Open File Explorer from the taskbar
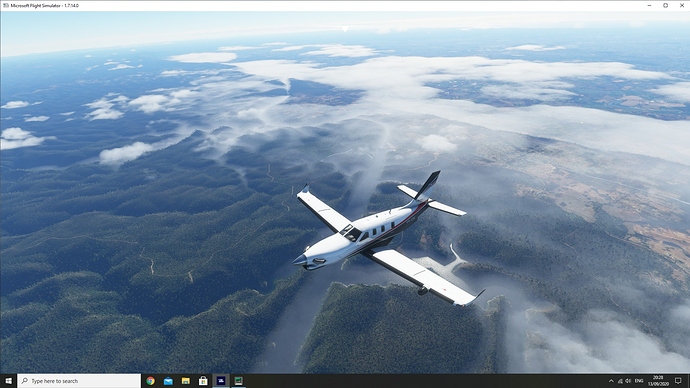 click(186, 381)
